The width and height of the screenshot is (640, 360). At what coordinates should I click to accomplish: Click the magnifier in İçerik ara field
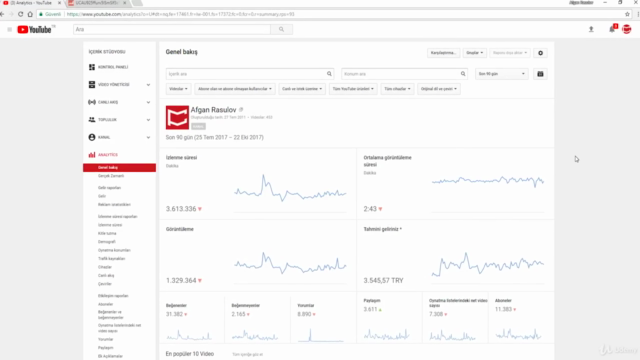tap(329, 74)
